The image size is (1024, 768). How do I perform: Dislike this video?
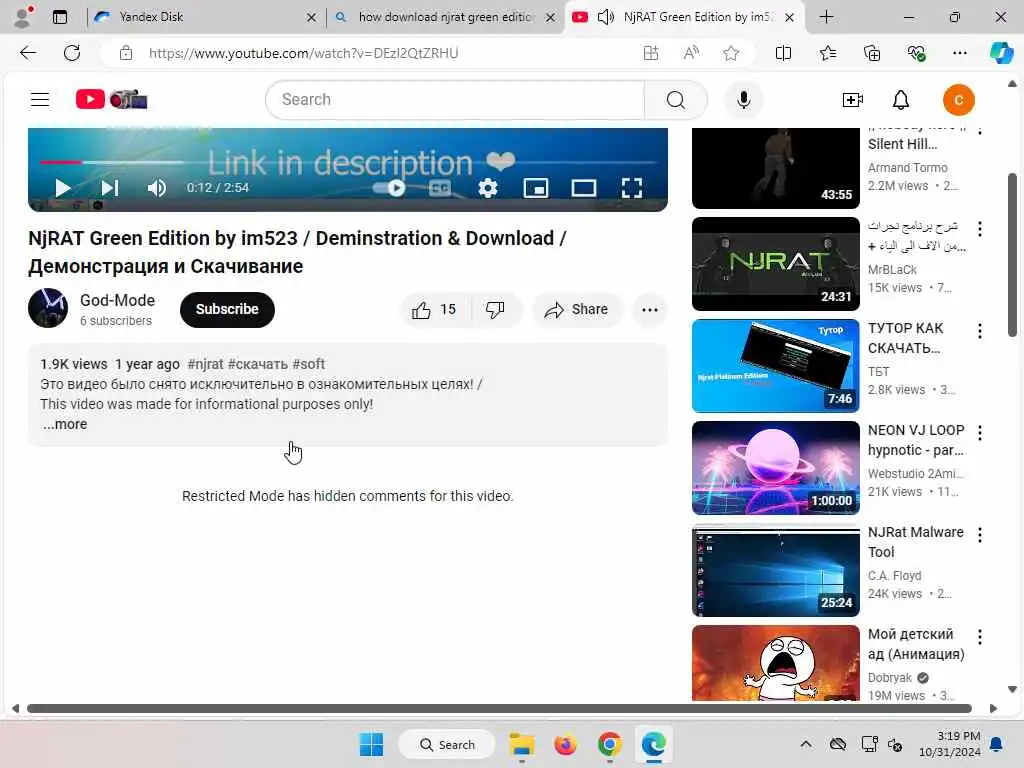[495, 310]
